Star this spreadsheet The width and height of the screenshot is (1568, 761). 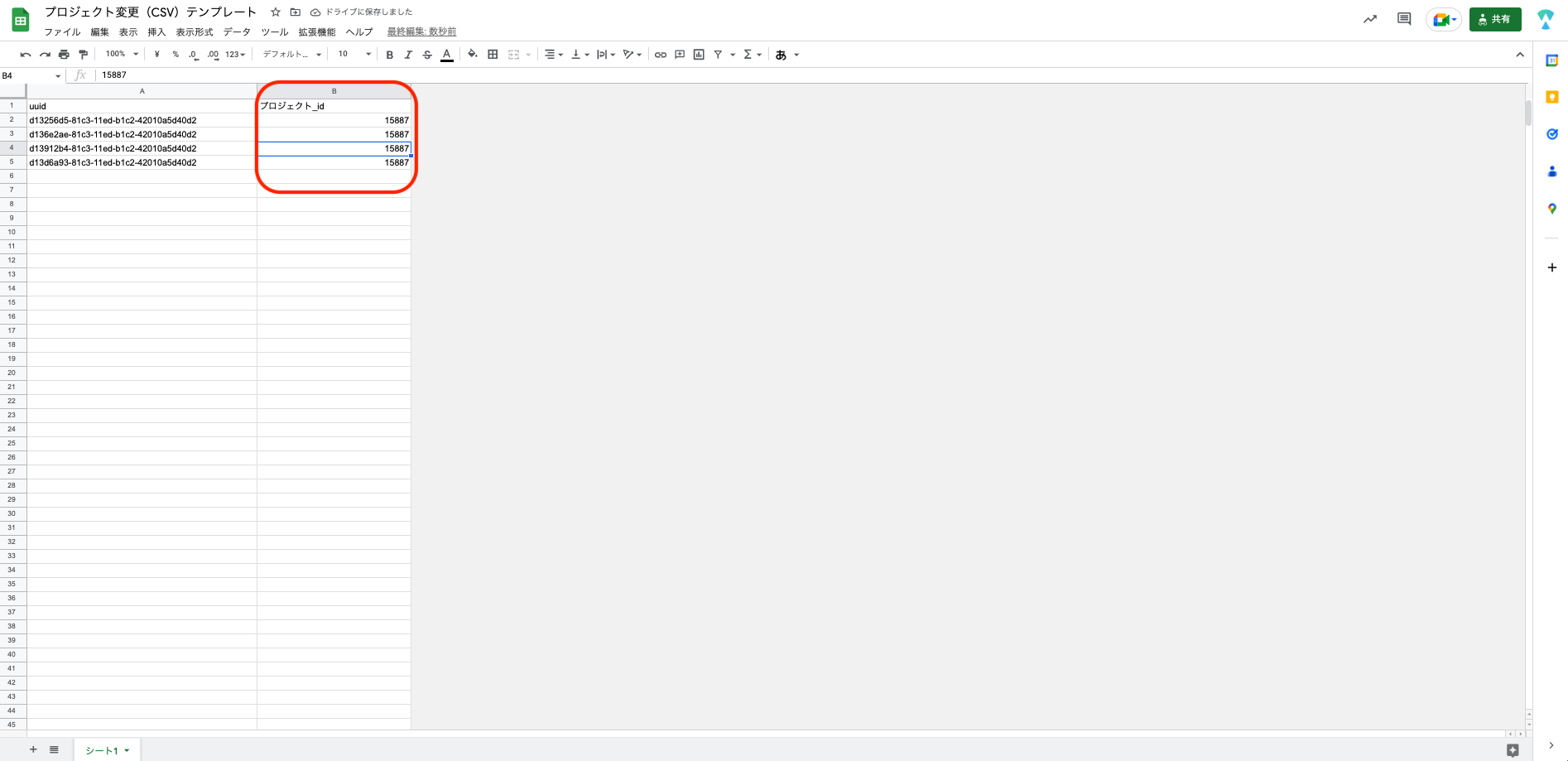coord(276,12)
